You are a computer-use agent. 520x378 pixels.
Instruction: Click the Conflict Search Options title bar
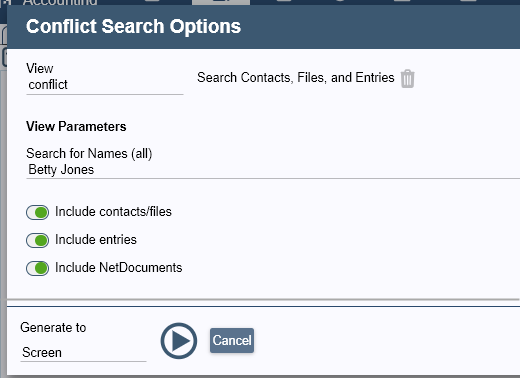point(263,27)
